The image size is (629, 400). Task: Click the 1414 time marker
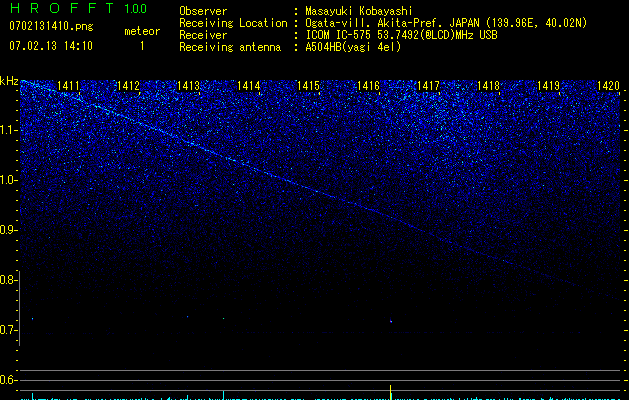point(248,86)
